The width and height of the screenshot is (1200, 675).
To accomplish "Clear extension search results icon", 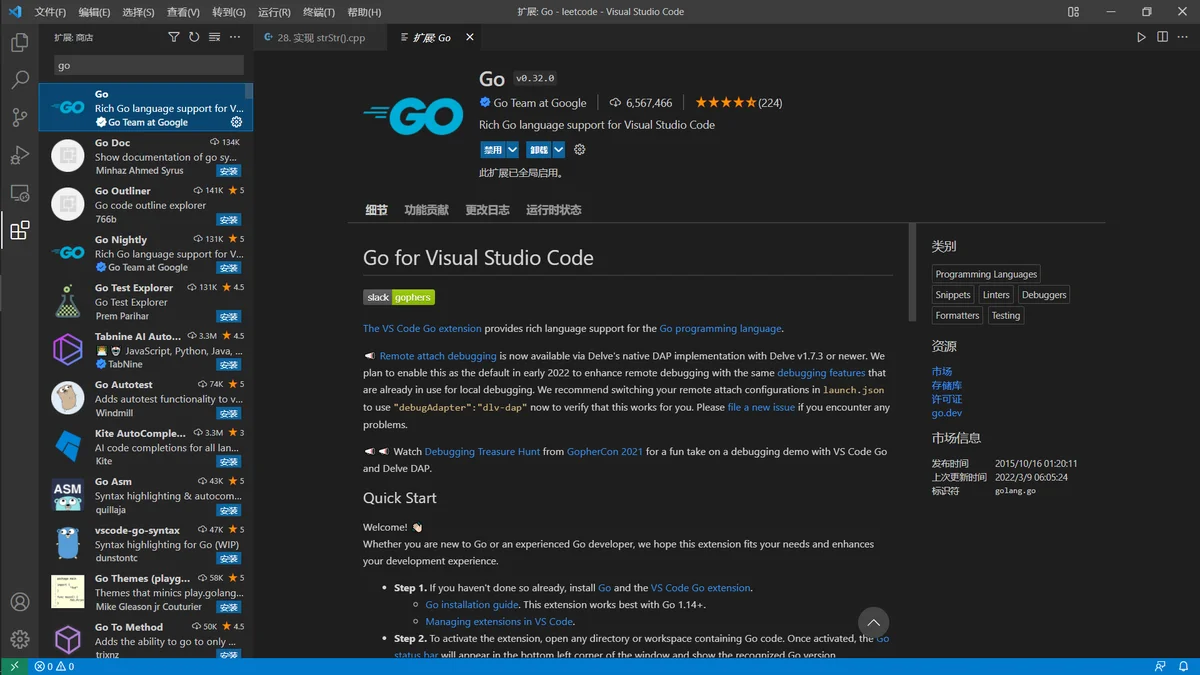I will pos(214,37).
